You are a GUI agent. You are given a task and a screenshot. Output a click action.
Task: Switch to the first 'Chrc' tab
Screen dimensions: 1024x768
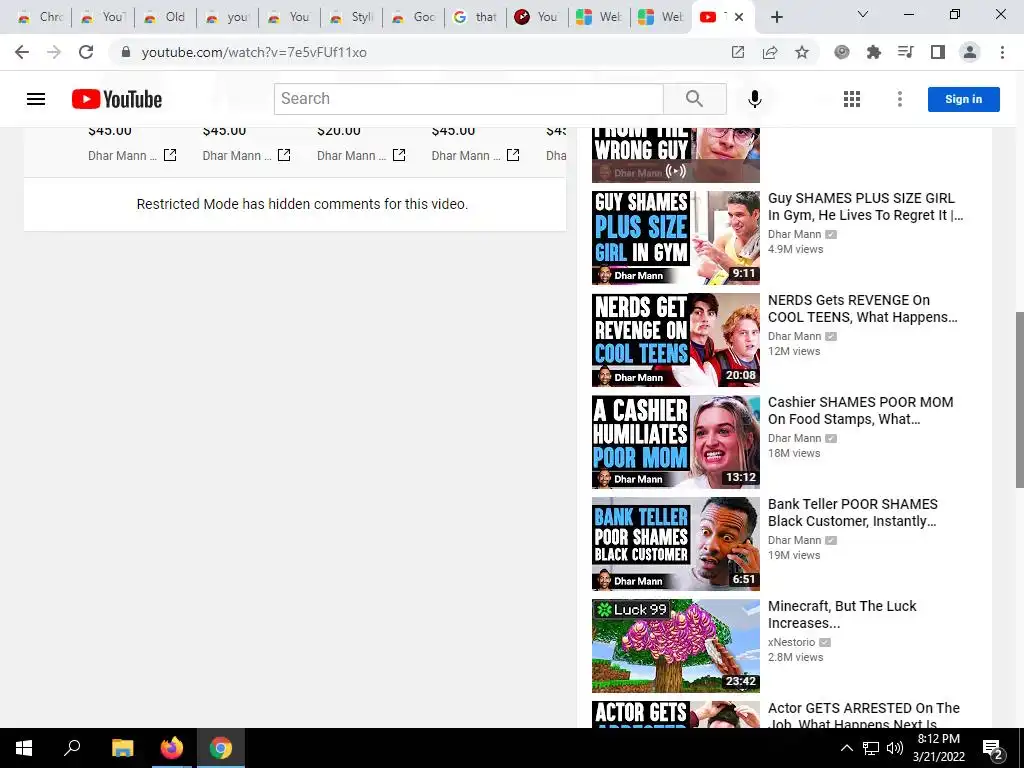coord(40,17)
